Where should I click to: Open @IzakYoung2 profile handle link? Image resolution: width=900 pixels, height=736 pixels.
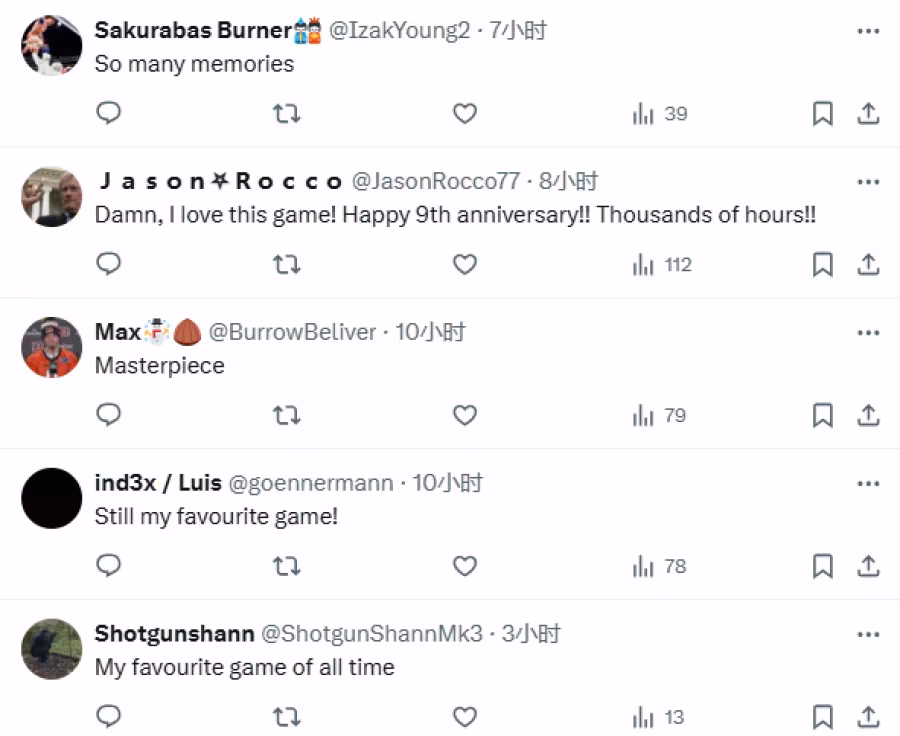399,31
